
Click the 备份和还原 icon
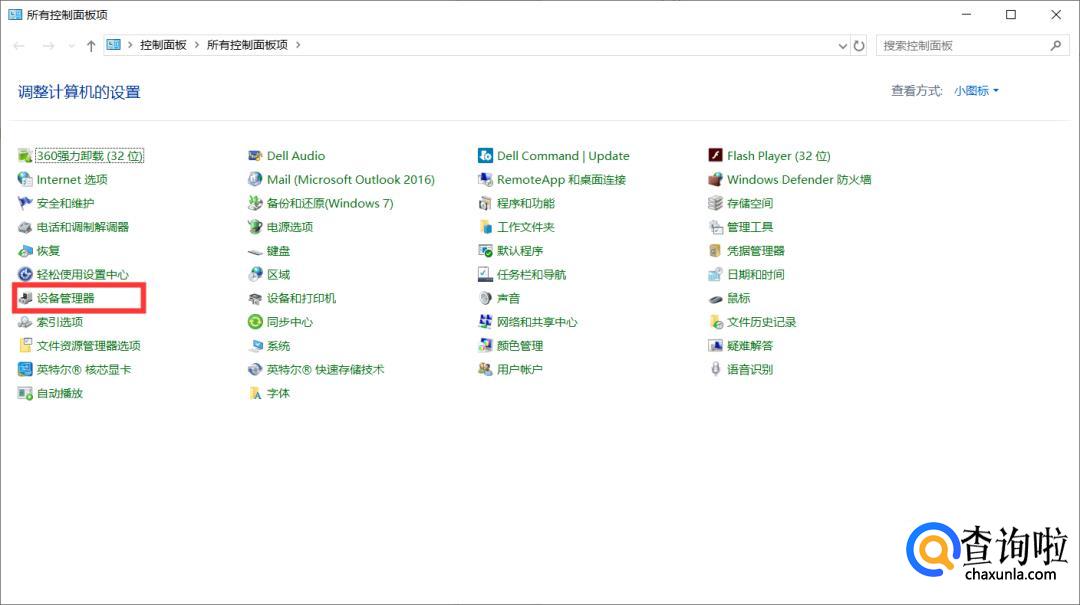point(255,203)
